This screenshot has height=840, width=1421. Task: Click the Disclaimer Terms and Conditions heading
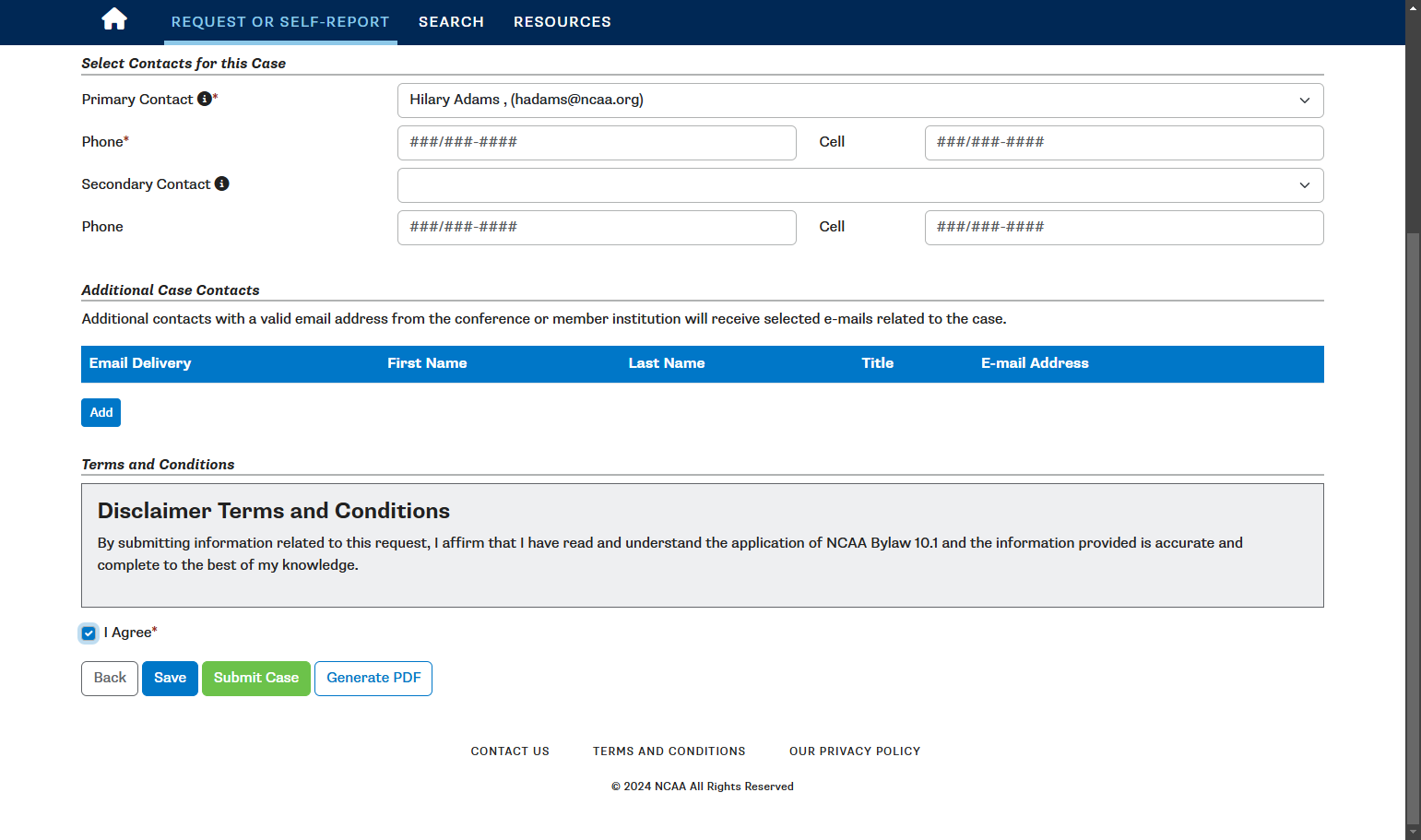click(274, 511)
